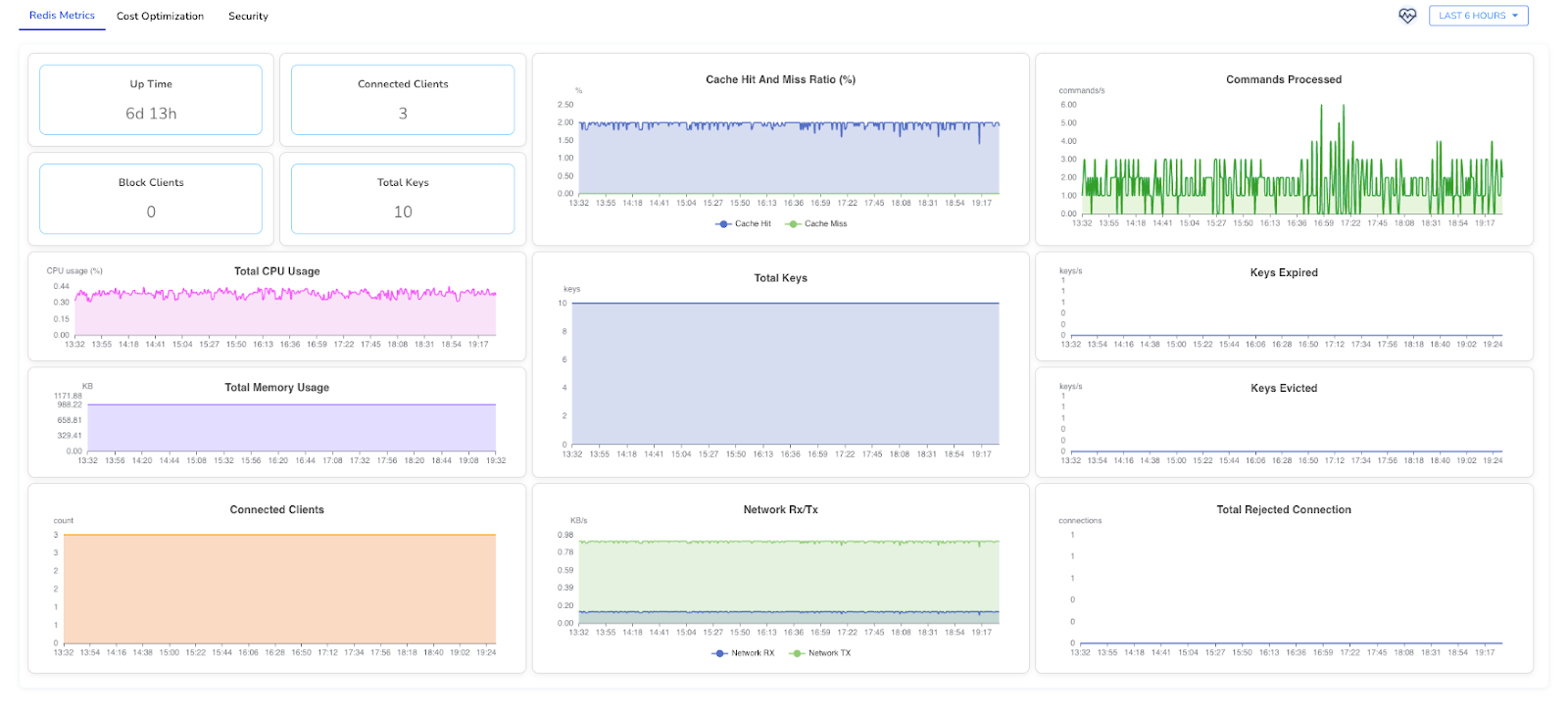Toggle the Cache Hit legend series
Image resolution: width=1568 pixels, height=712 pixels.
744,224
